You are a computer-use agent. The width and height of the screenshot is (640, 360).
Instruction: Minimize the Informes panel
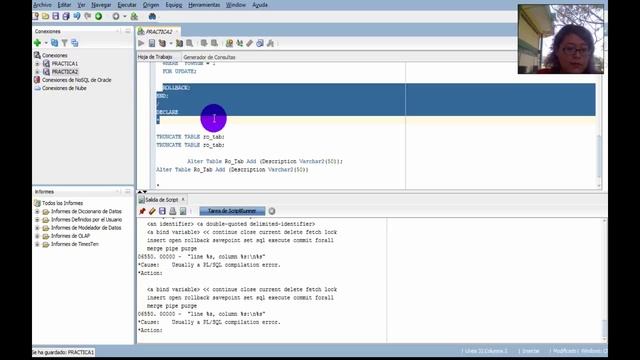click(128, 192)
